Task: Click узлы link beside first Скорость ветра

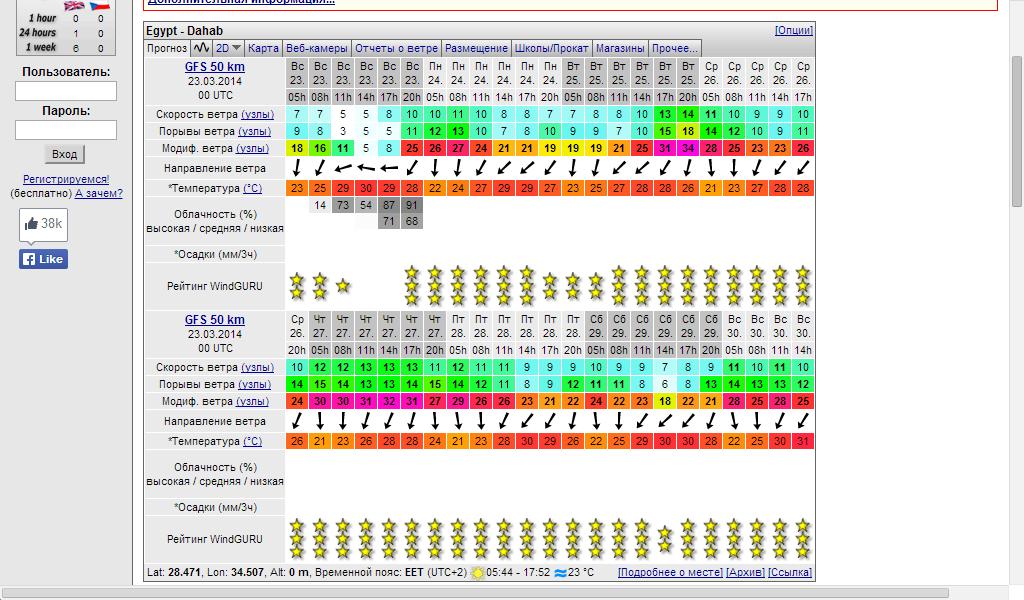Action: [257, 114]
